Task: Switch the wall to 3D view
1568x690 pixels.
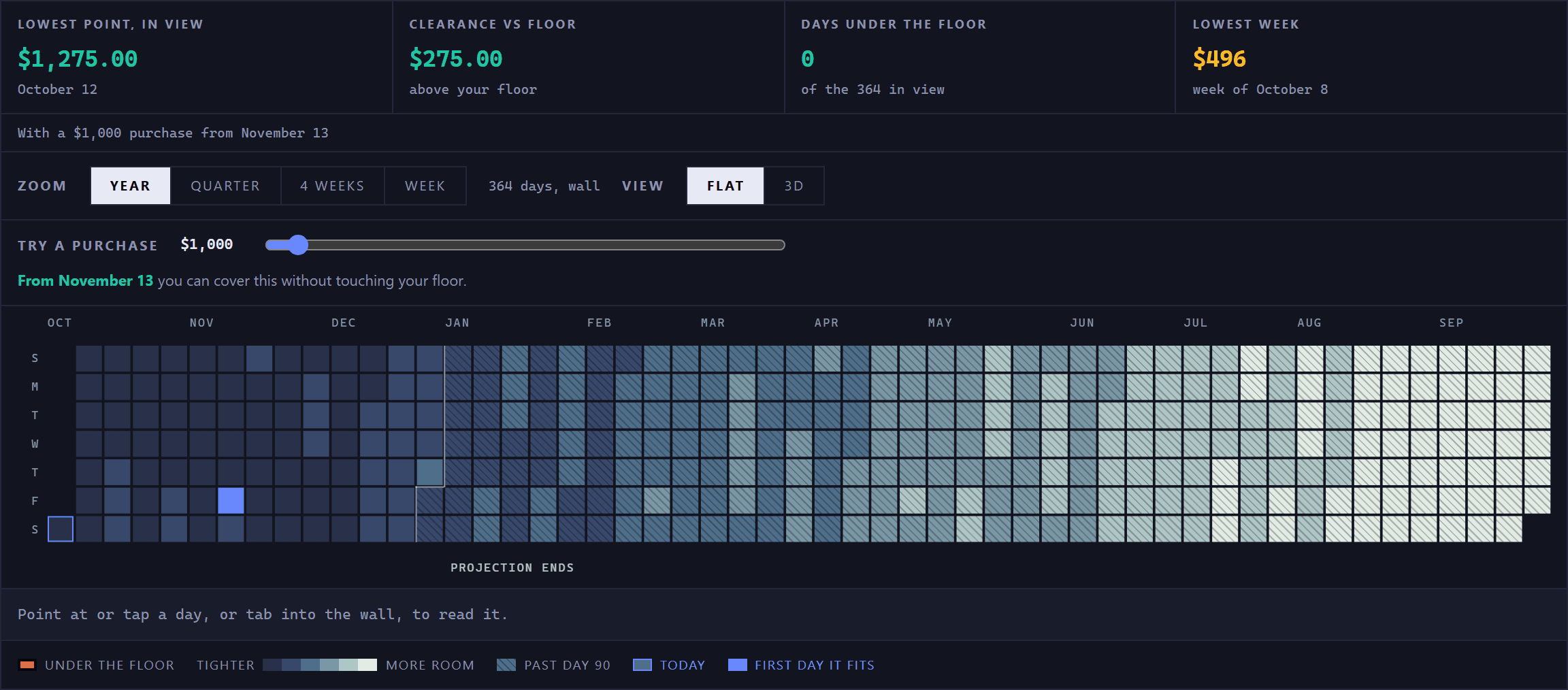Action: [x=794, y=186]
